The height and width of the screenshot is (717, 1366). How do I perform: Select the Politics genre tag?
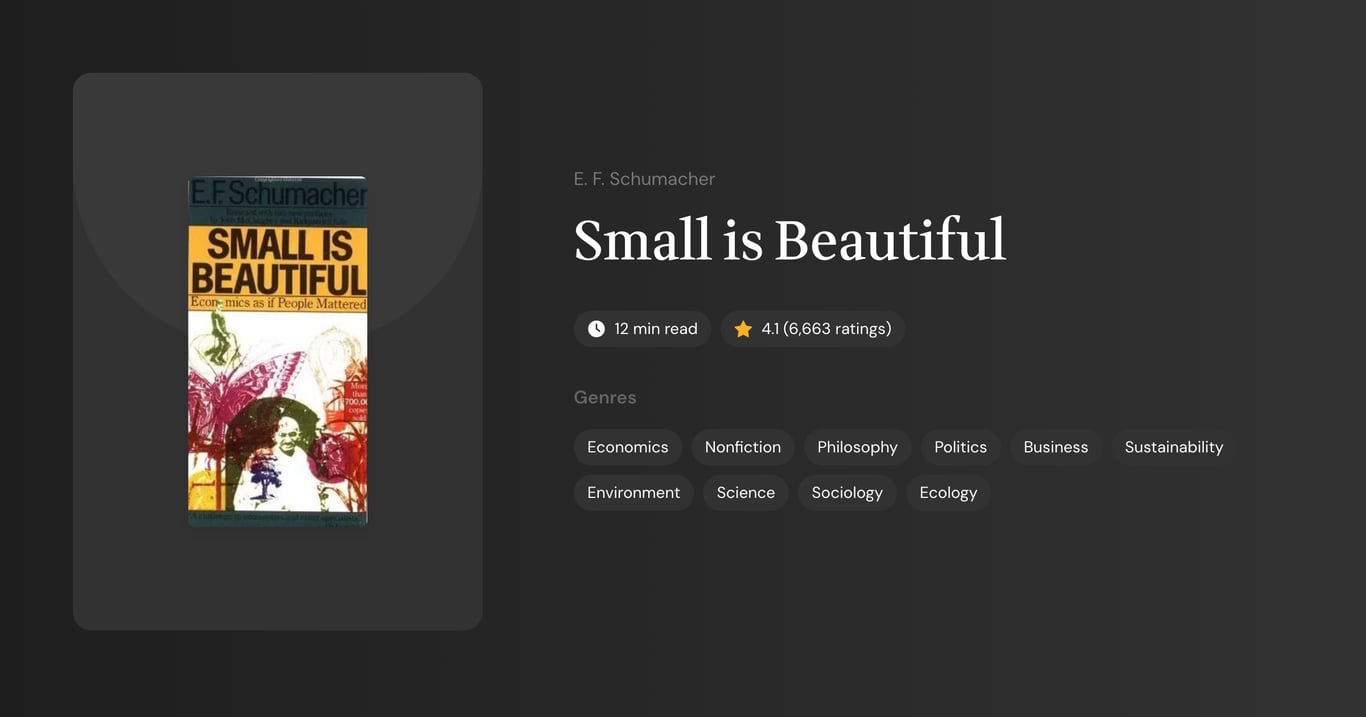[960, 447]
